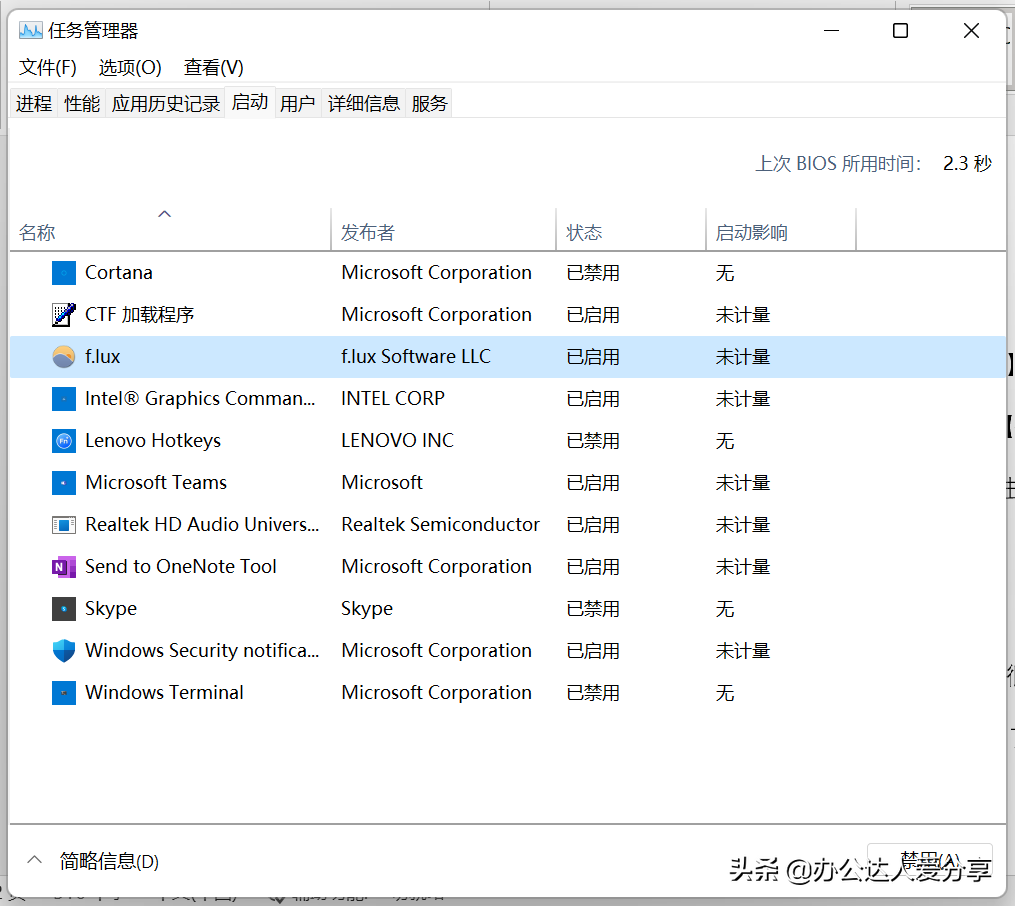Click publisher LENOVO INC
The width and height of the screenshot is (1015, 906).
397,441
